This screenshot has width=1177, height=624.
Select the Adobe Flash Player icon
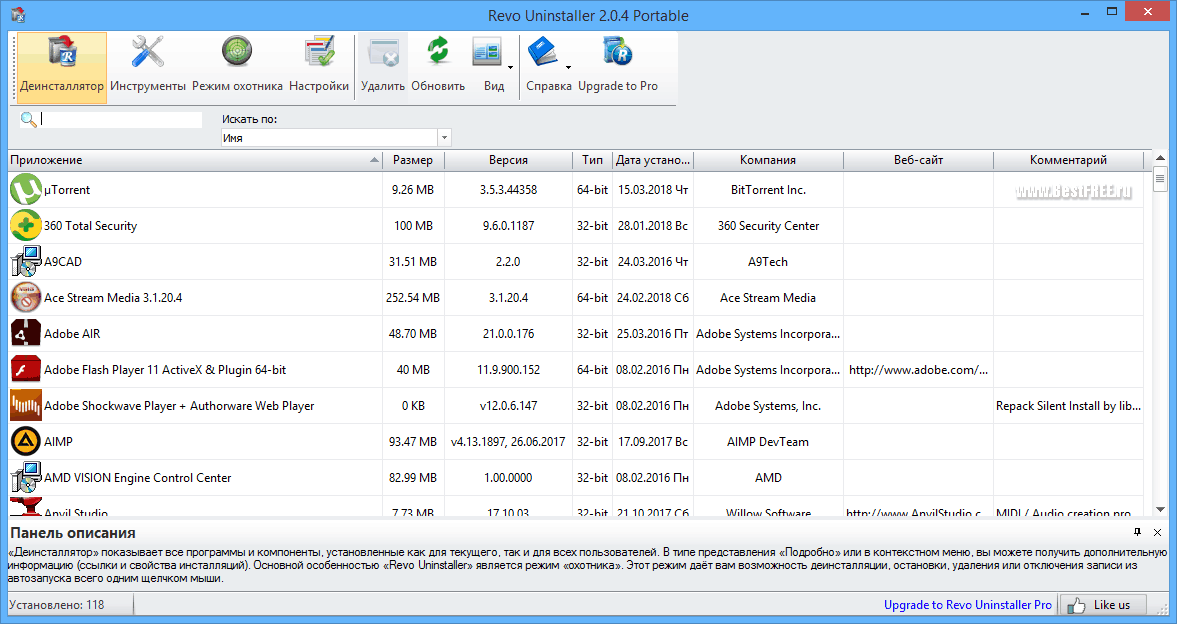click(26, 369)
